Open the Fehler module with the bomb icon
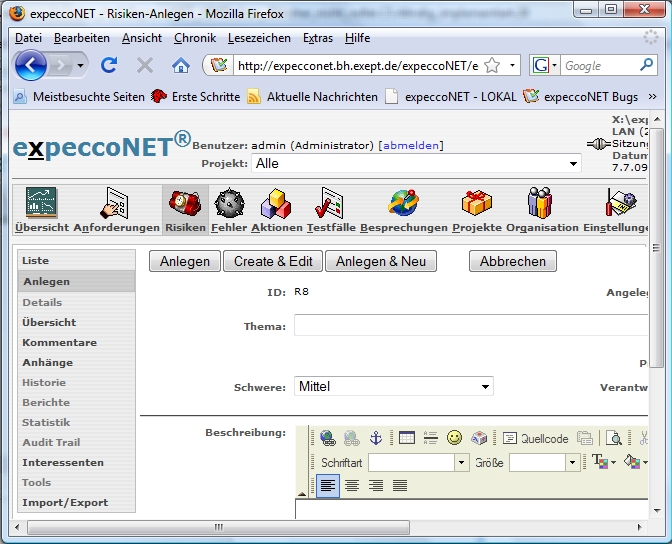The image size is (672, 544). coord(229,211)
